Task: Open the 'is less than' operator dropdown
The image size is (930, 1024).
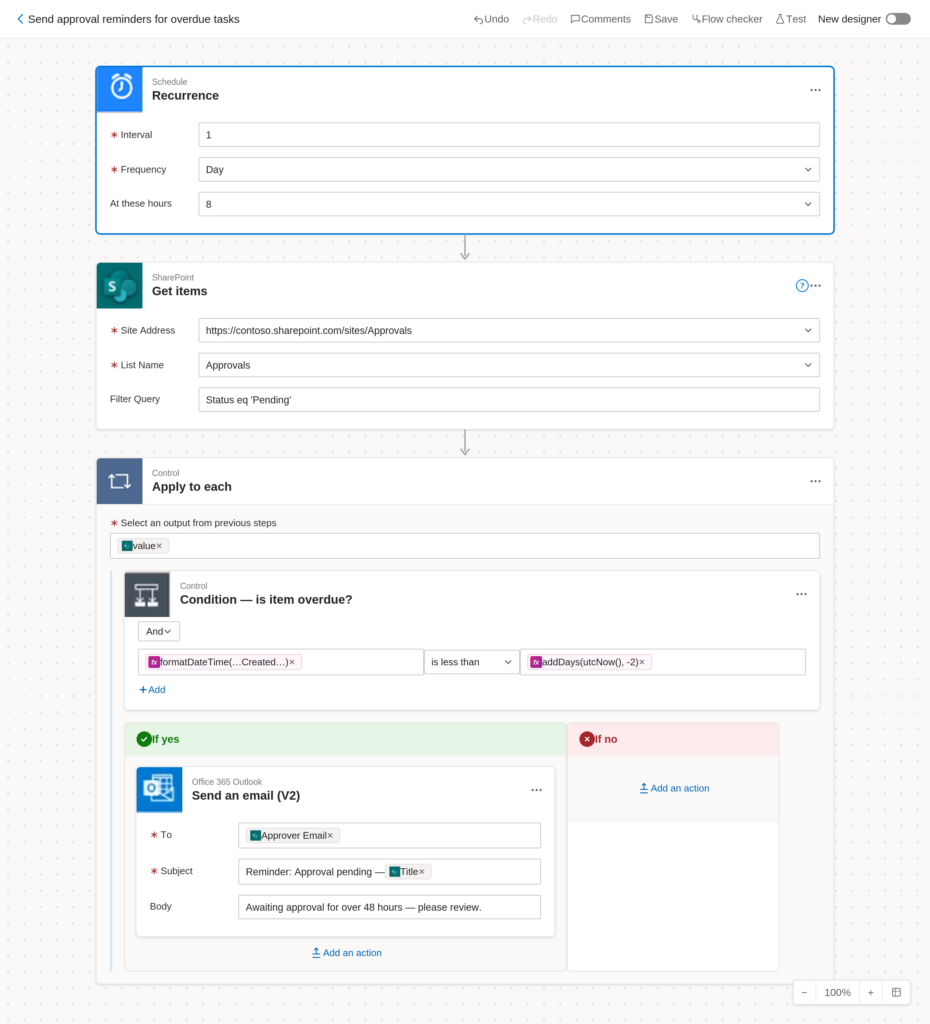Action: click(x=471, y=662)
